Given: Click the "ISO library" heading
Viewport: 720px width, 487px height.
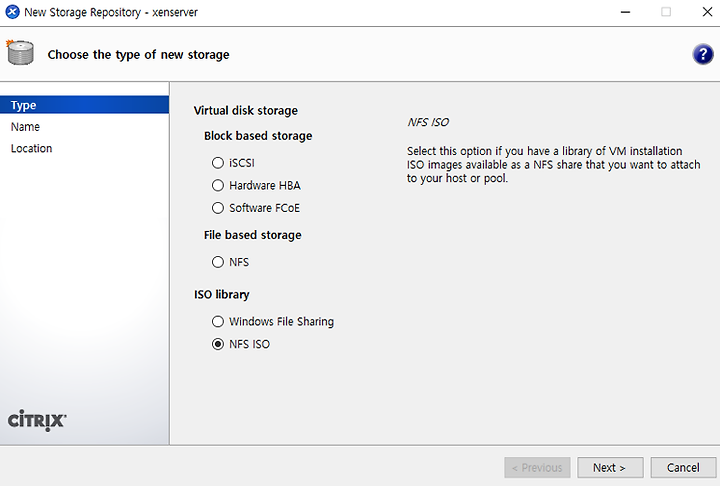Looking at the screenshot, I should [x=222, y=294].
